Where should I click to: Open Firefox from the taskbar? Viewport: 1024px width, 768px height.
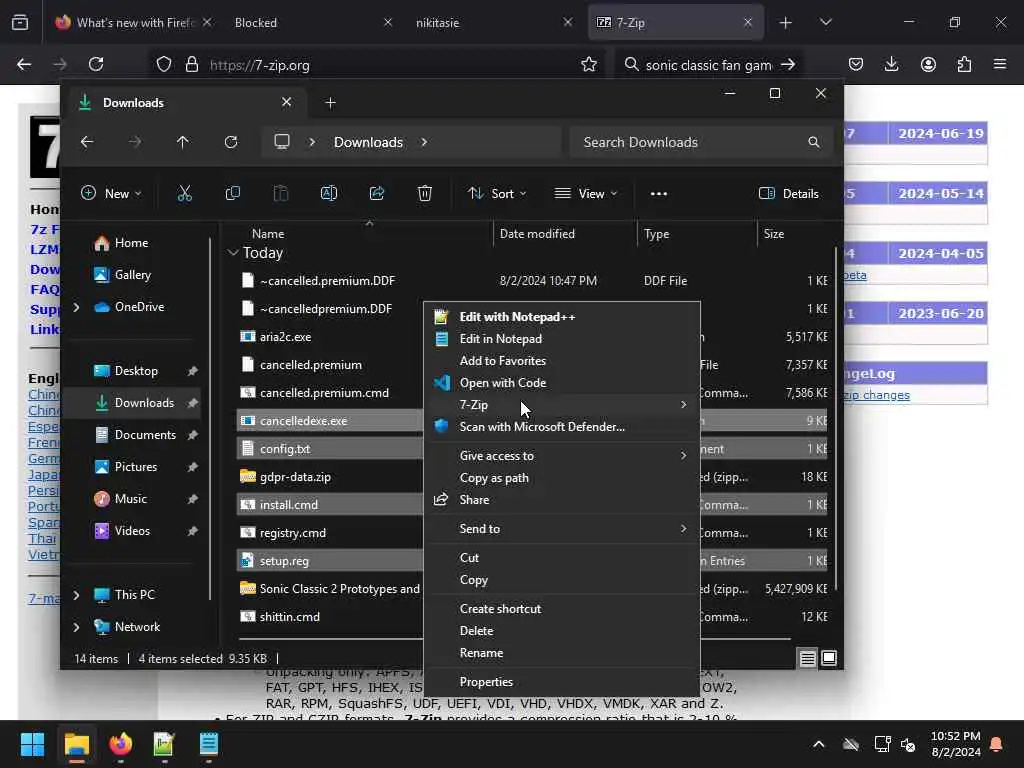(x=121, y=744)
